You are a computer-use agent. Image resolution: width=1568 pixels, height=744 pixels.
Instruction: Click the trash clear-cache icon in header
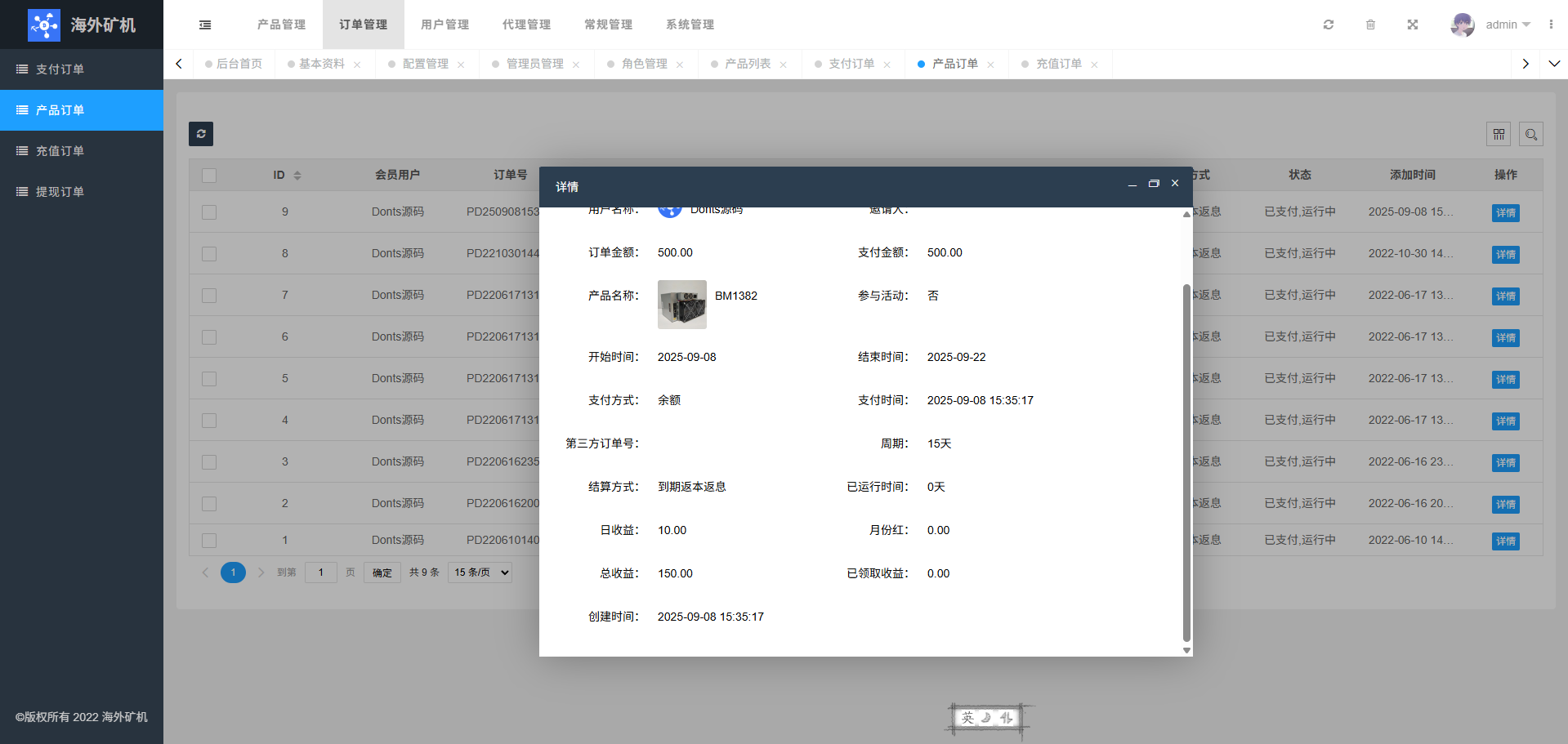pos(1370,25)
